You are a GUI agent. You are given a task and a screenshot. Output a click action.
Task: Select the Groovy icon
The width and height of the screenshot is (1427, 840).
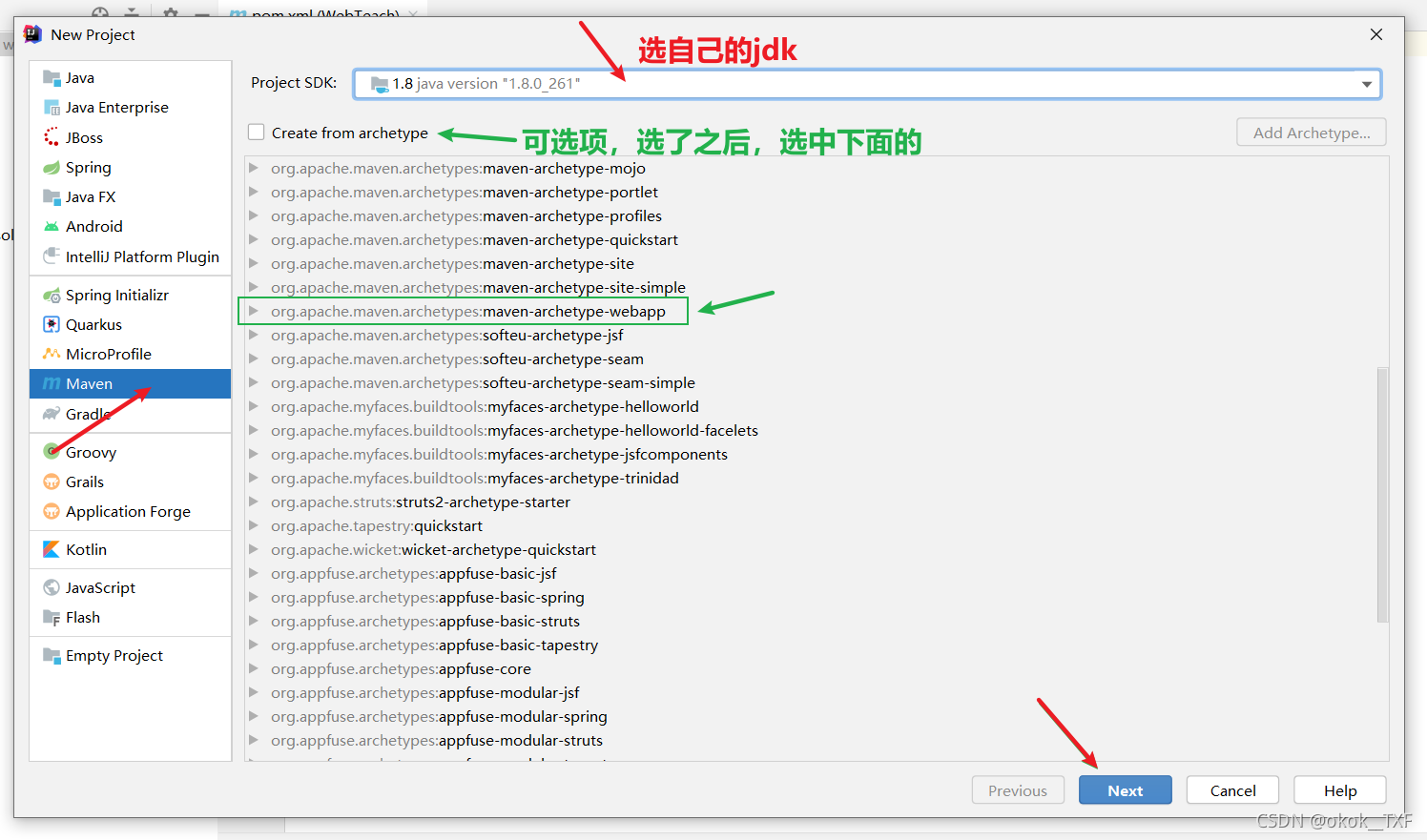pyautogui.click(x=52, y=452)
